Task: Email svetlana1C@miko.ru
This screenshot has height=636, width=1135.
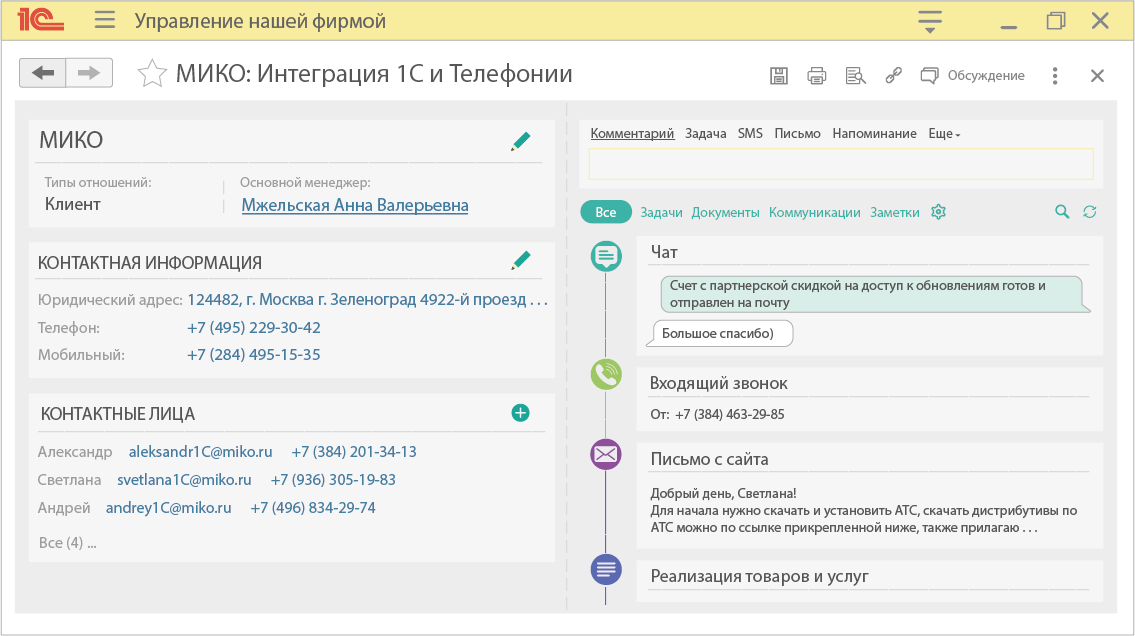Action: coord(185,480)
